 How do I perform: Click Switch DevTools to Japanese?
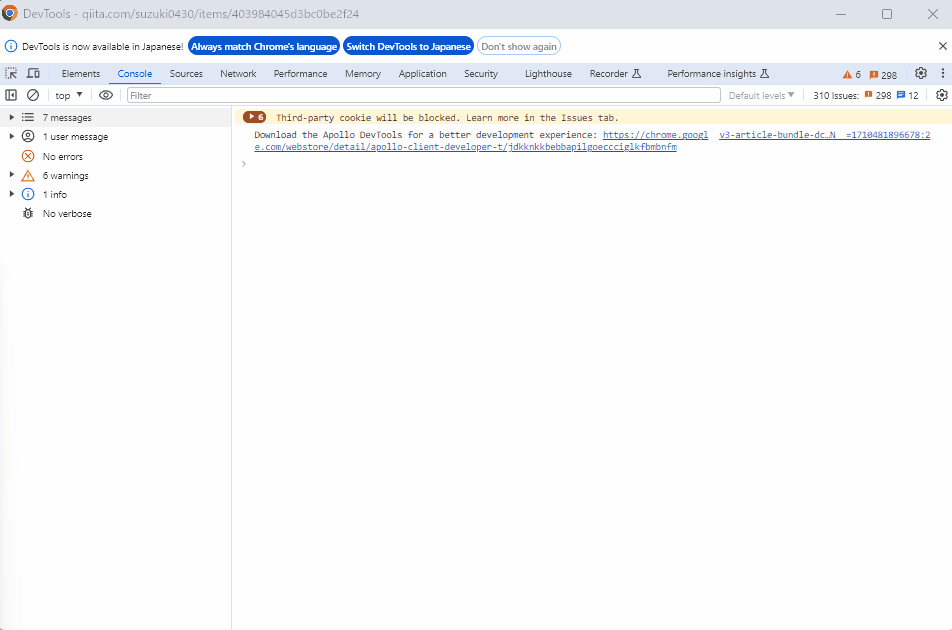408,45
